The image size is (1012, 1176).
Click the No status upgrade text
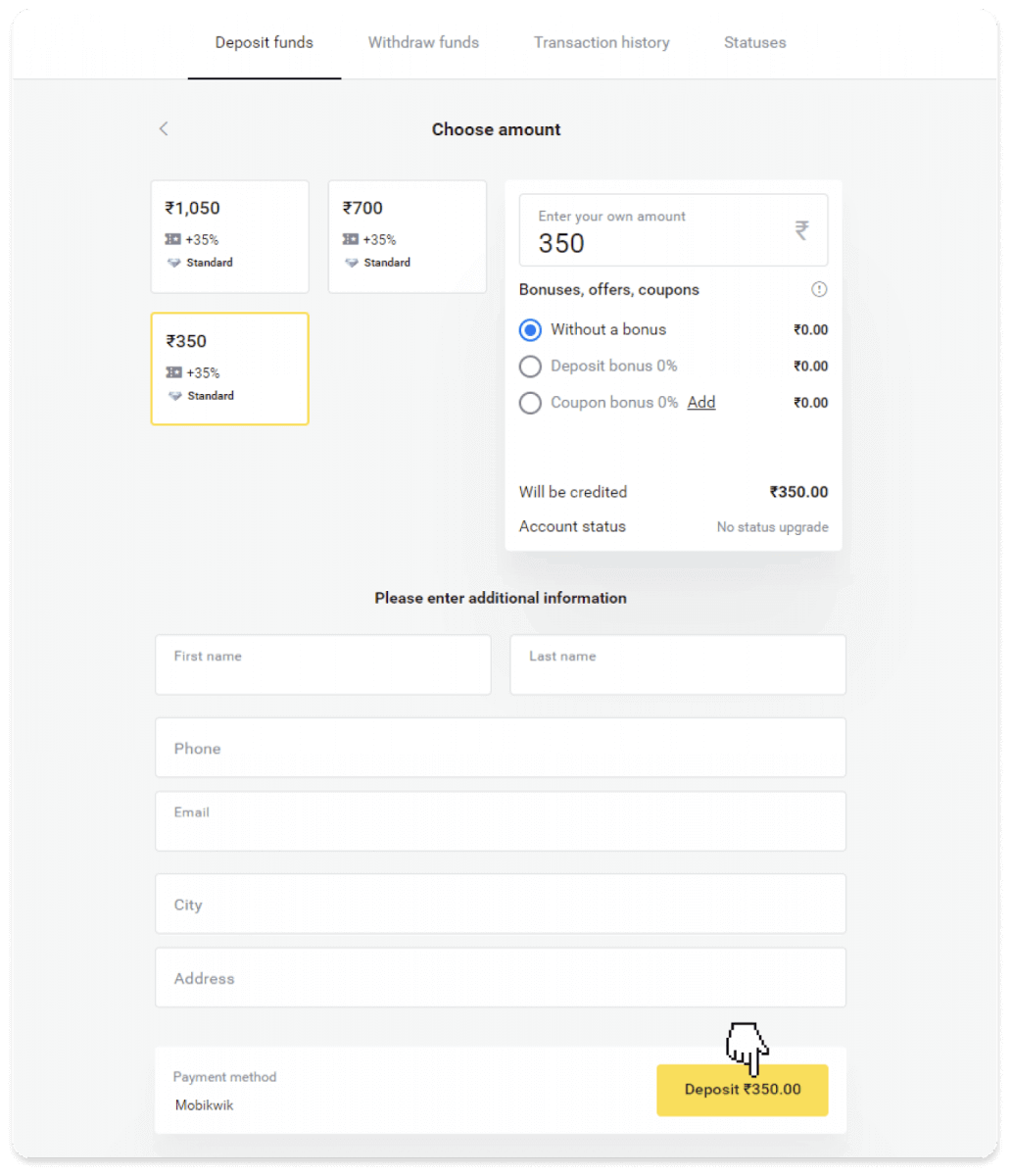pyautogui.click(x=772, y=527)
